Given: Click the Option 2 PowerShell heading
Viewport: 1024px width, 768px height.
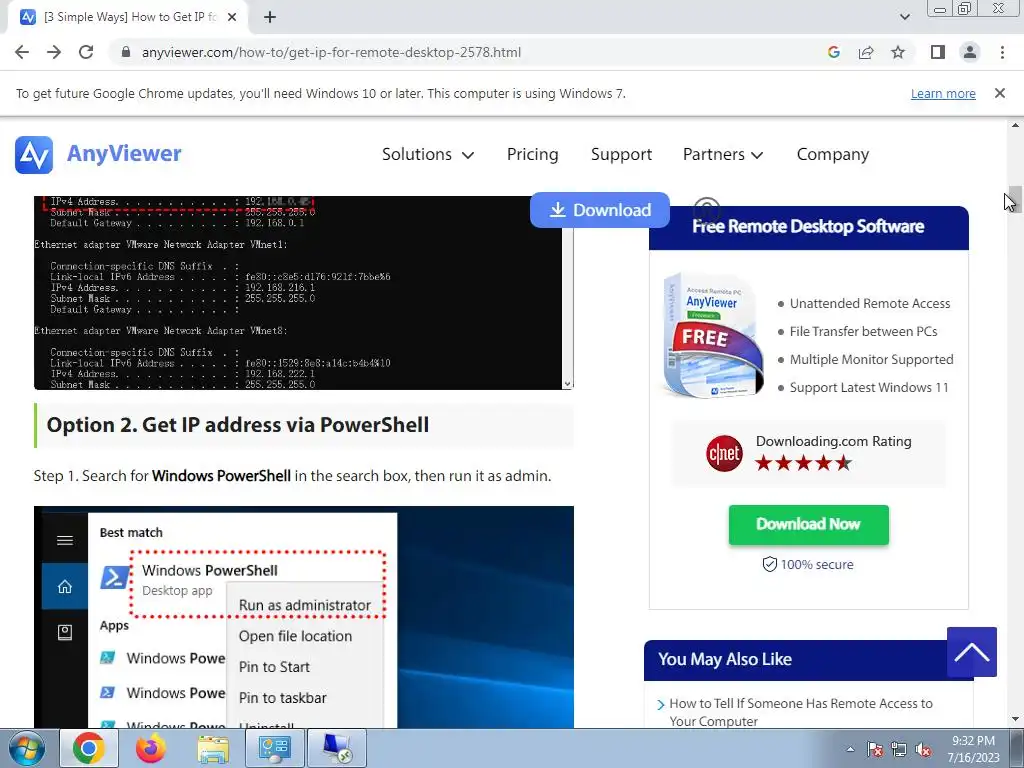Looking at the screenshot, I should (238, 425).
